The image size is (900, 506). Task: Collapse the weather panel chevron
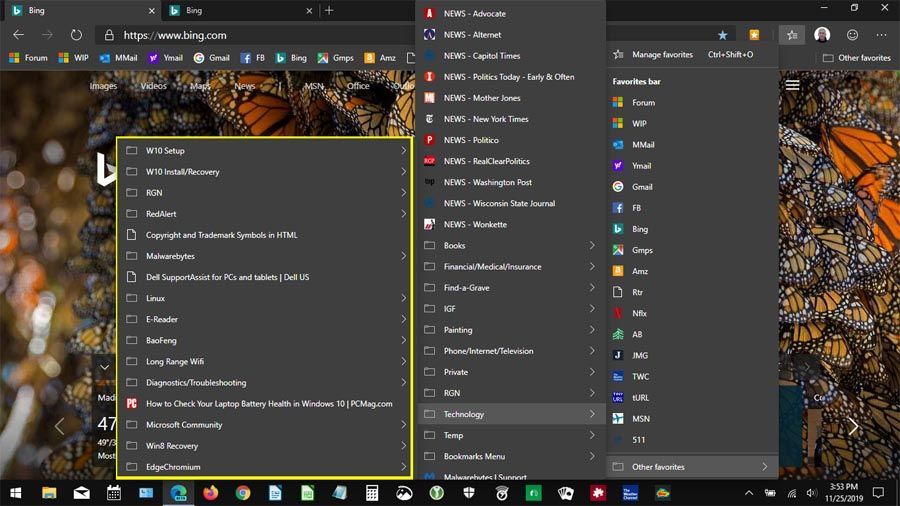click(104, 367)
